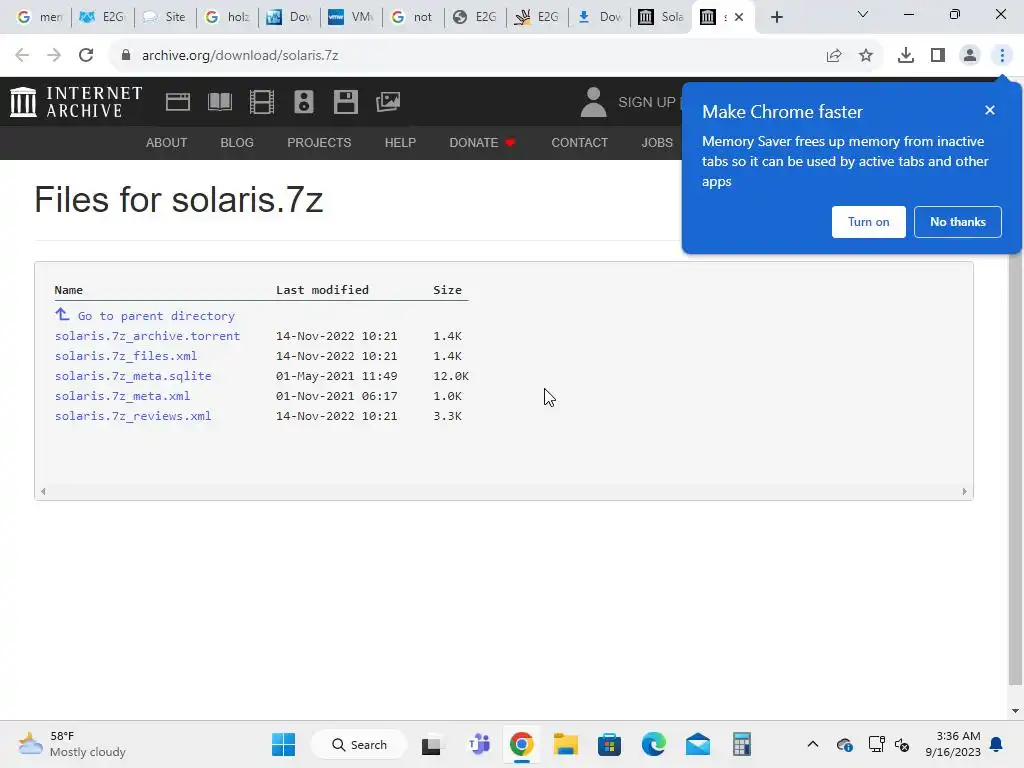Open Microsoft Store from the taskbar
This screenshot has width=1024, height=768.
[x=609, y=744]
